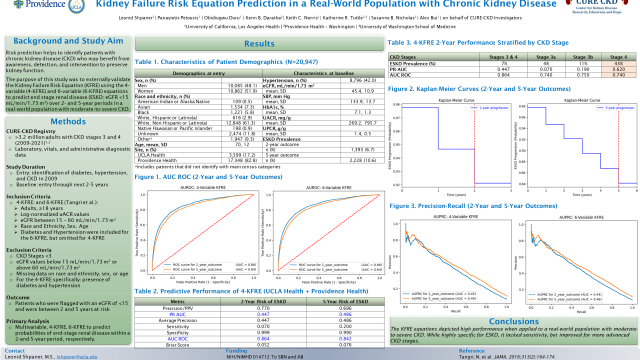
Task: Select the Sensitivity row label in Table 2
Action: click(x=178, y=327)
